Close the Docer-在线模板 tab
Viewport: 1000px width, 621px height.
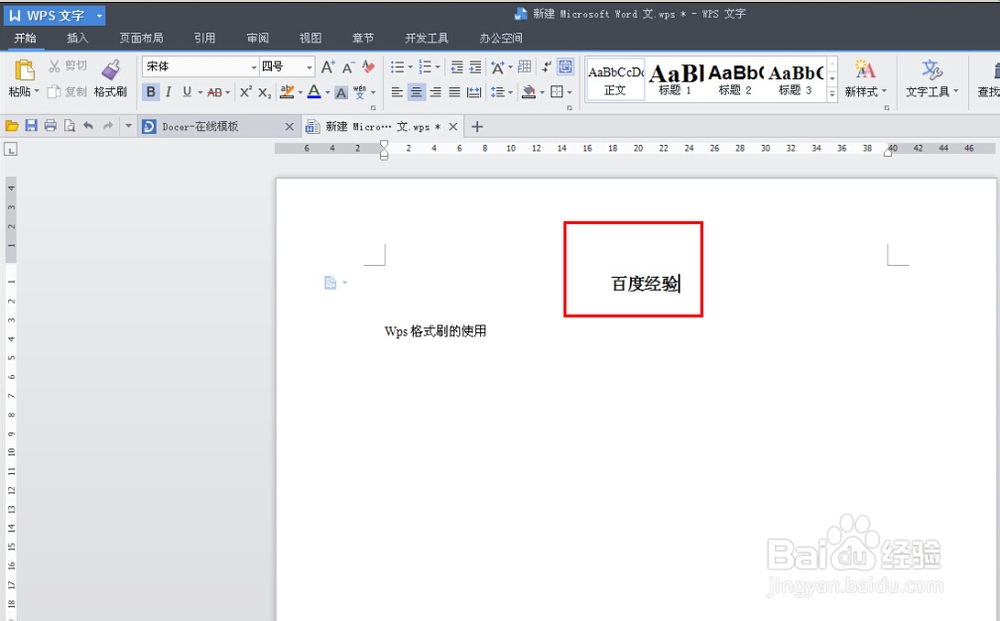[289, 127]
